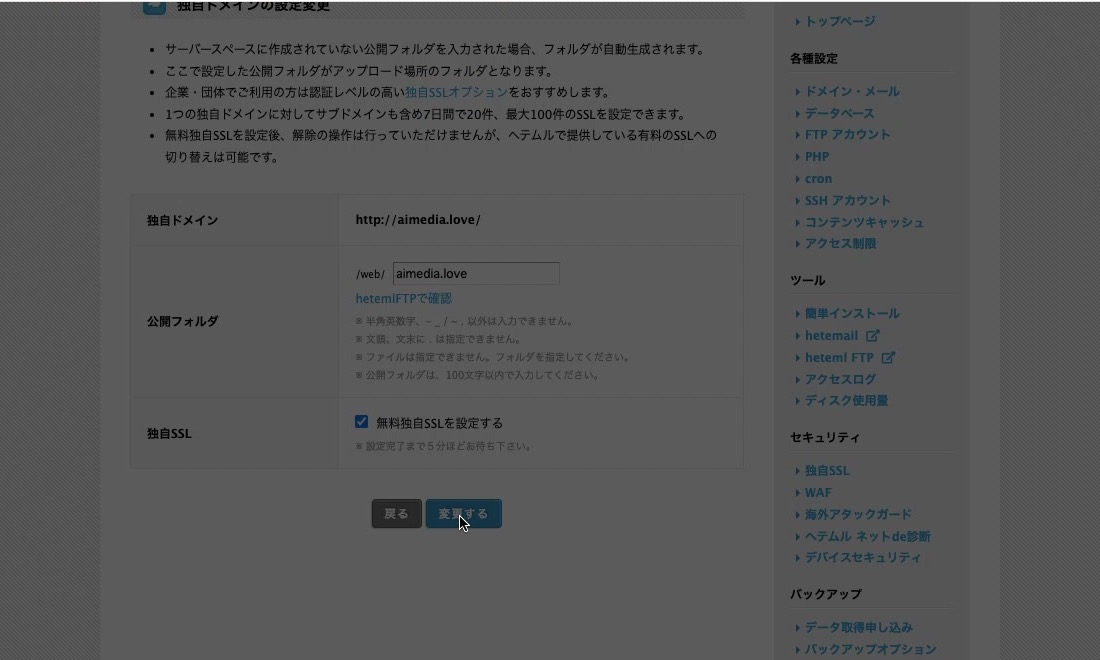Click external-link icon next to hetemail
Screen dimensions: 1100x660
click(x=872, y=335)
